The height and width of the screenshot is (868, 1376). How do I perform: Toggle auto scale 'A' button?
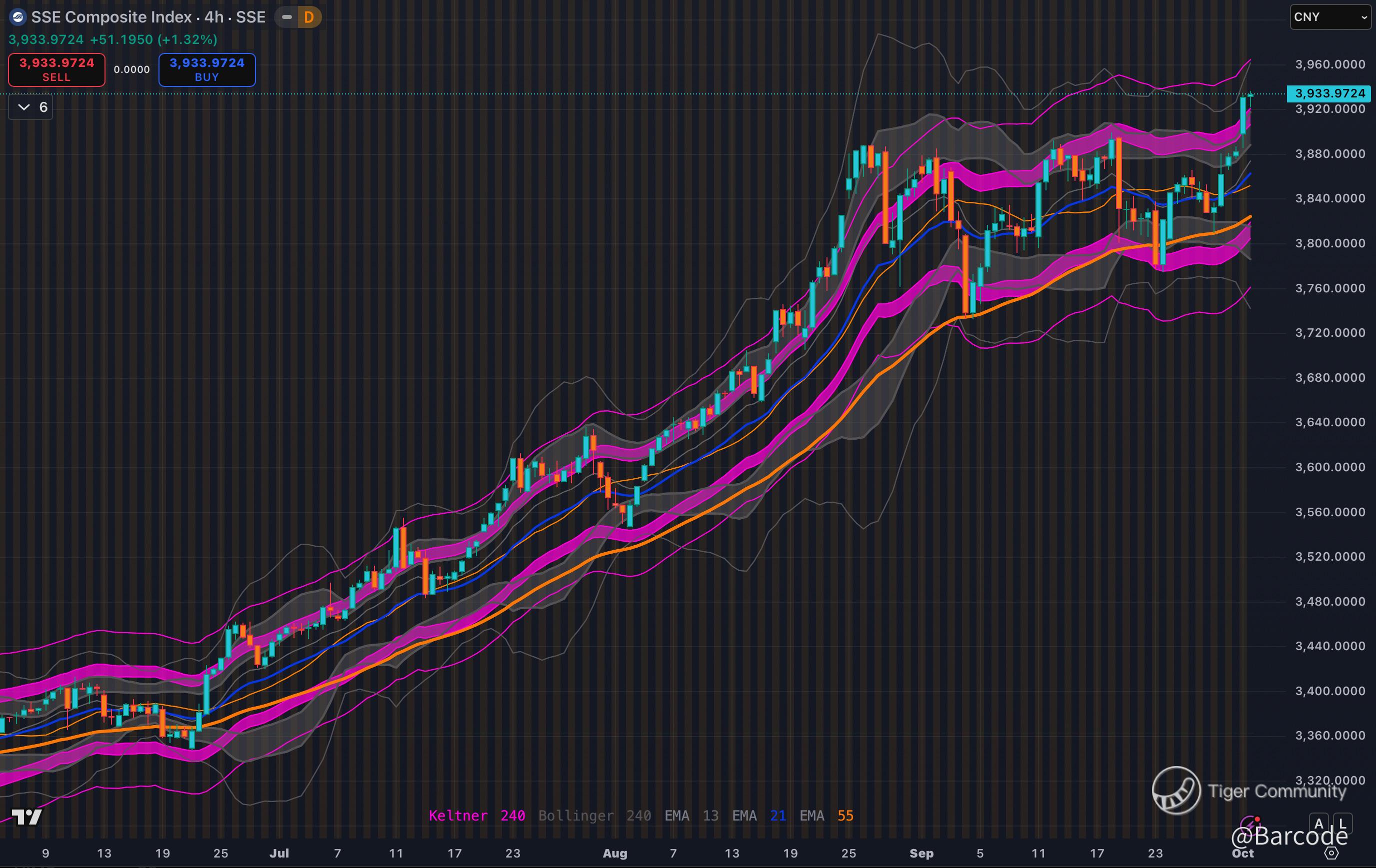click(x=1319, y=823)
